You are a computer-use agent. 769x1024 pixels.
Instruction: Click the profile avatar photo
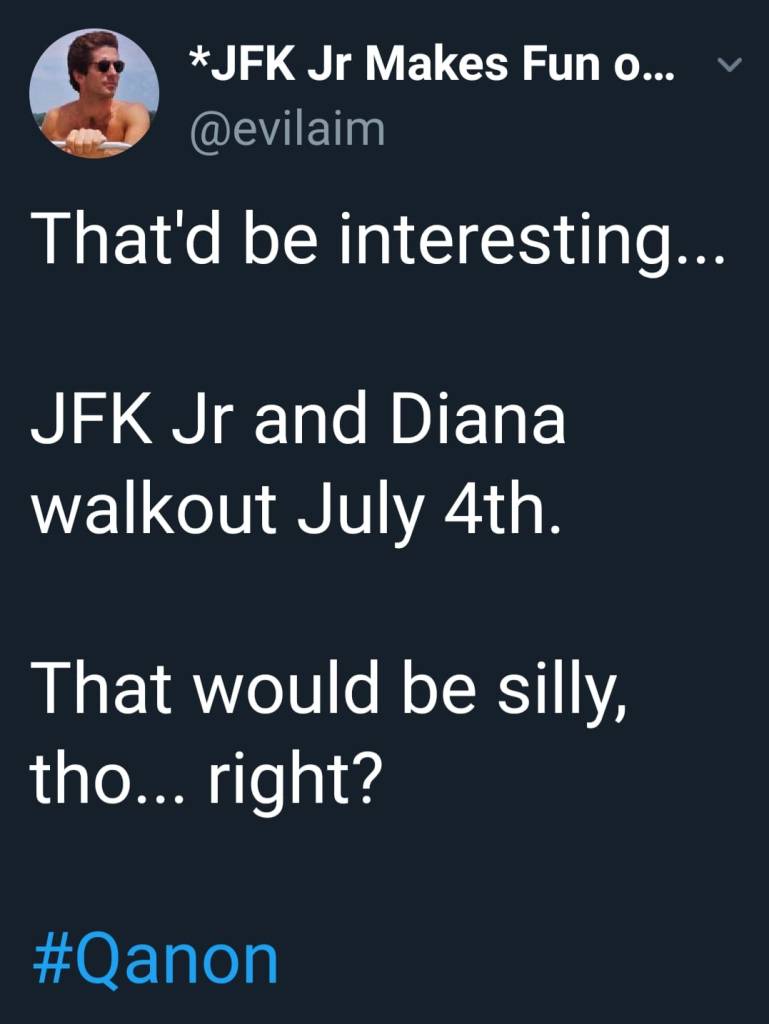pos(94,93)
